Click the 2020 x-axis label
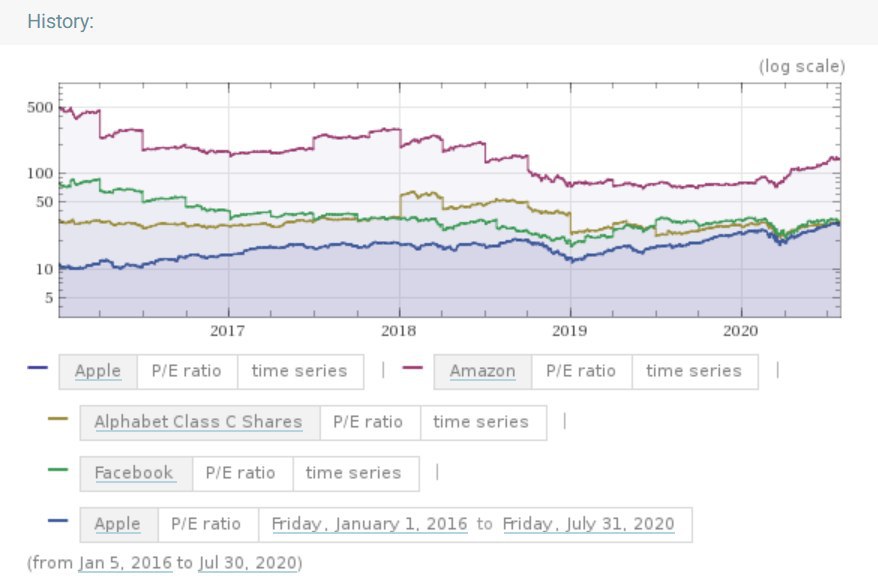Image resolution: width=878 pixels, height=584 pixels. [x=741, y=331]
